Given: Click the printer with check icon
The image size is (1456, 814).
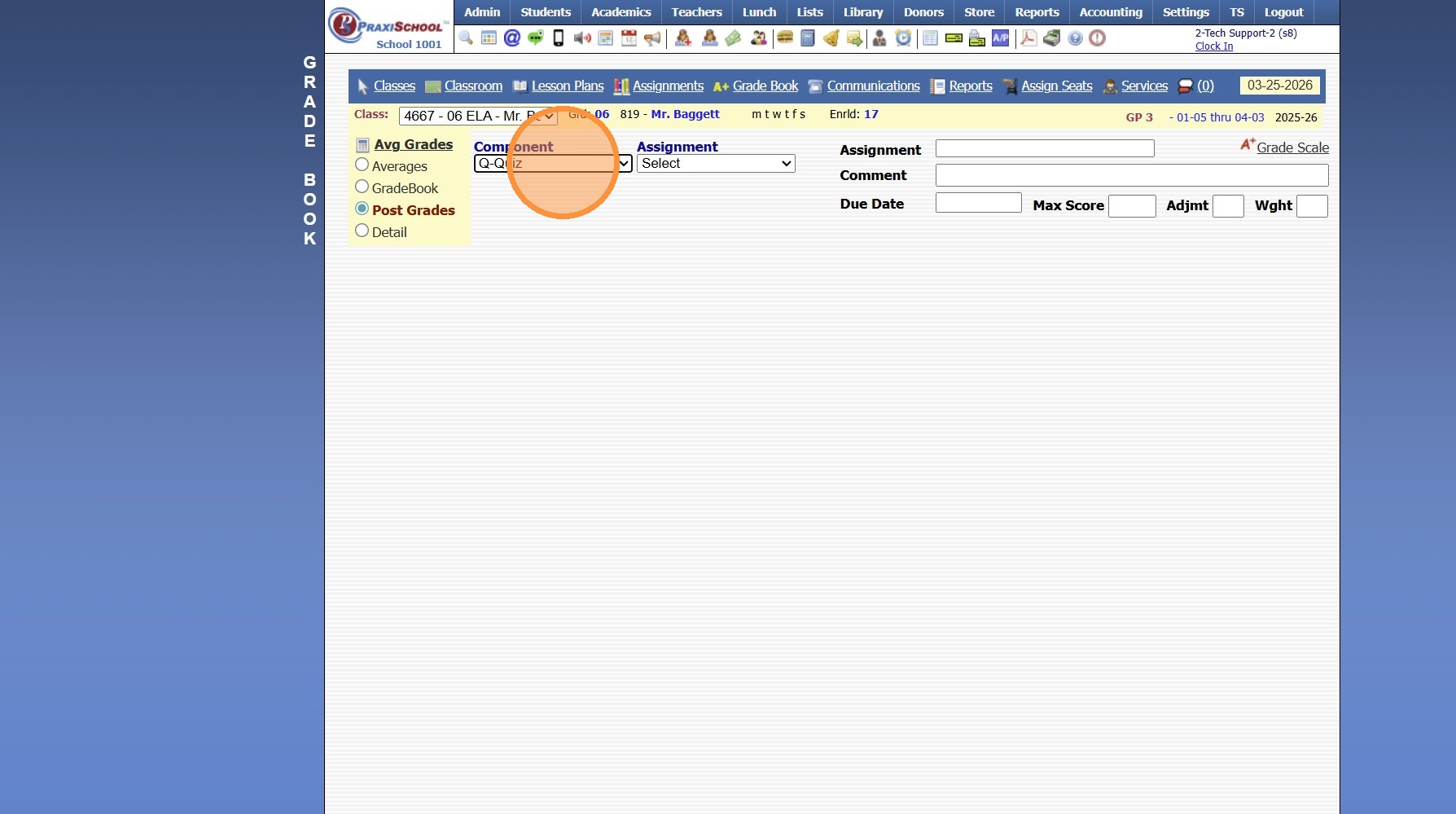Looking at the screenshot, I should point(977,38).
